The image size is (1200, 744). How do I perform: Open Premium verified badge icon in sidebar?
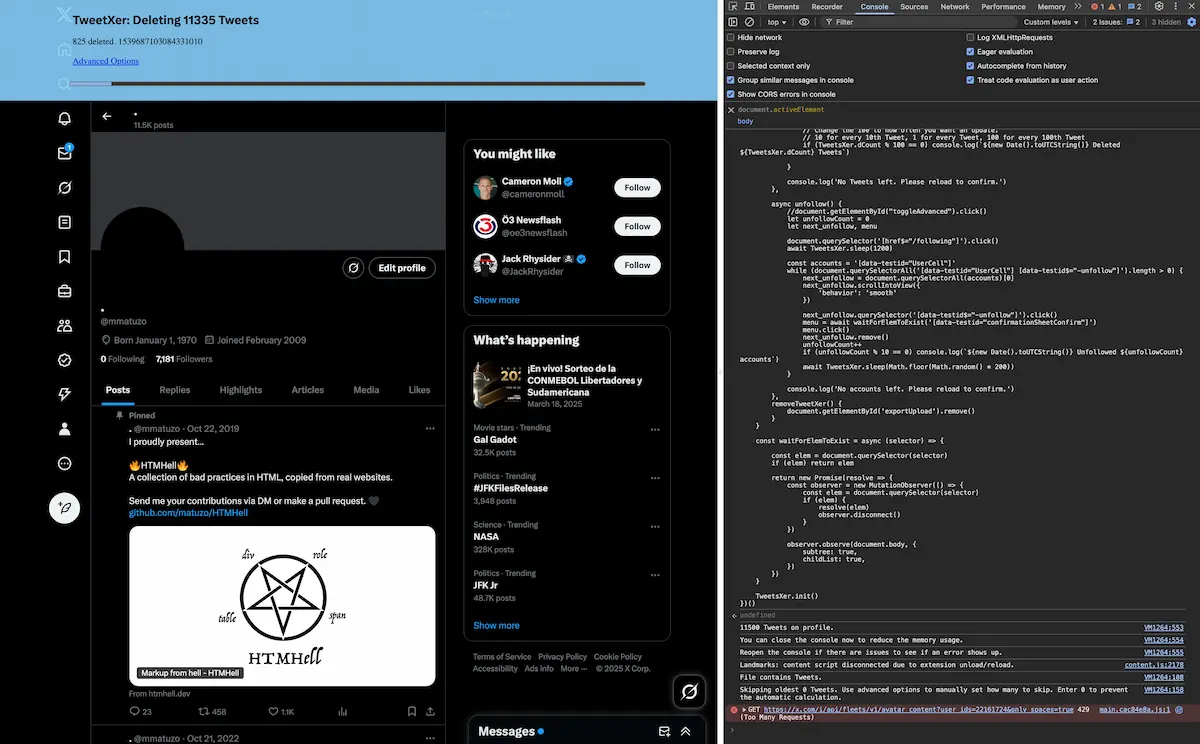[x=65, y=360]
